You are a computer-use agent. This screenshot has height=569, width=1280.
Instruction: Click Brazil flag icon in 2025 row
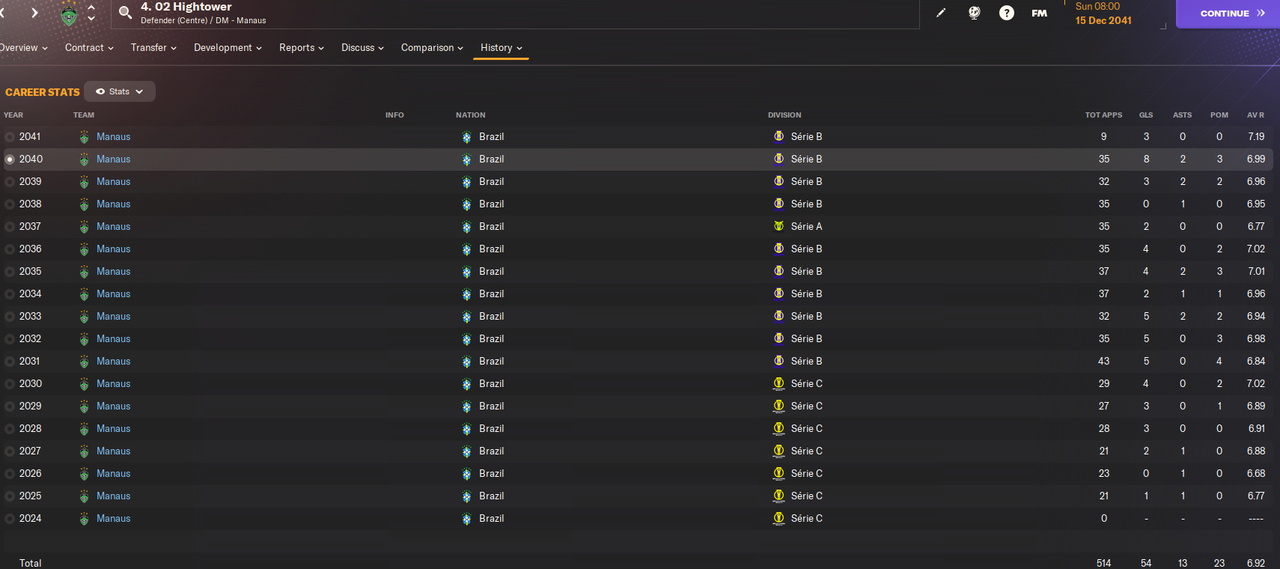[466, 496]
